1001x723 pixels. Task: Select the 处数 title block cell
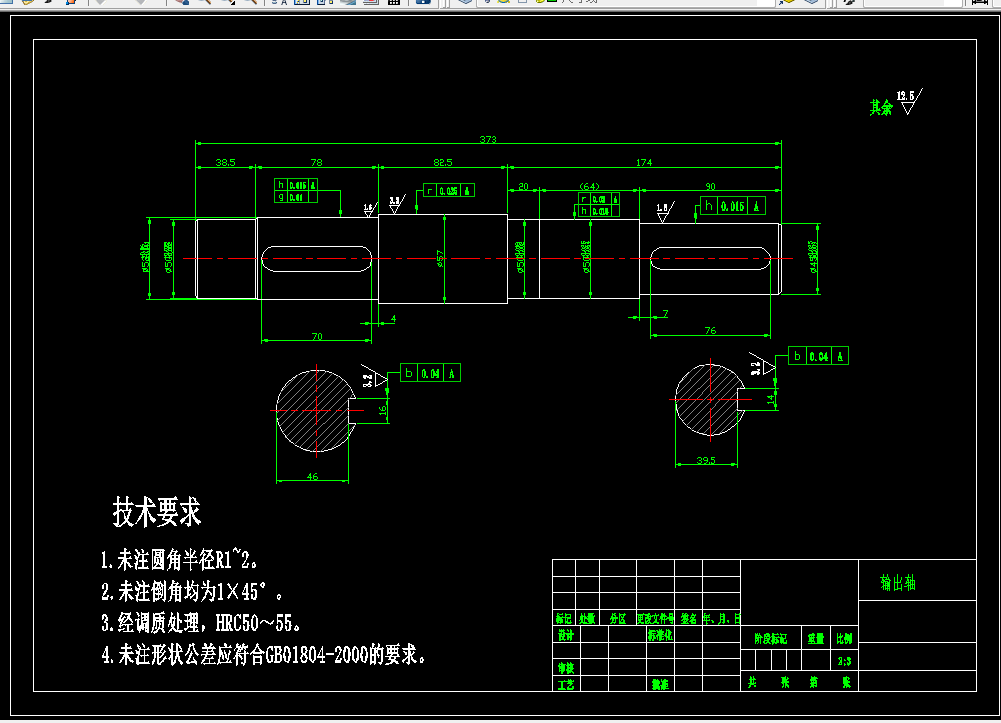pos(587,618)
